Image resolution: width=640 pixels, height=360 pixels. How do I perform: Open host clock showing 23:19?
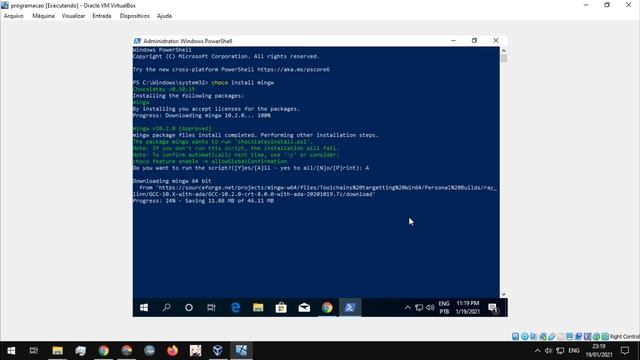coord(599,351)
